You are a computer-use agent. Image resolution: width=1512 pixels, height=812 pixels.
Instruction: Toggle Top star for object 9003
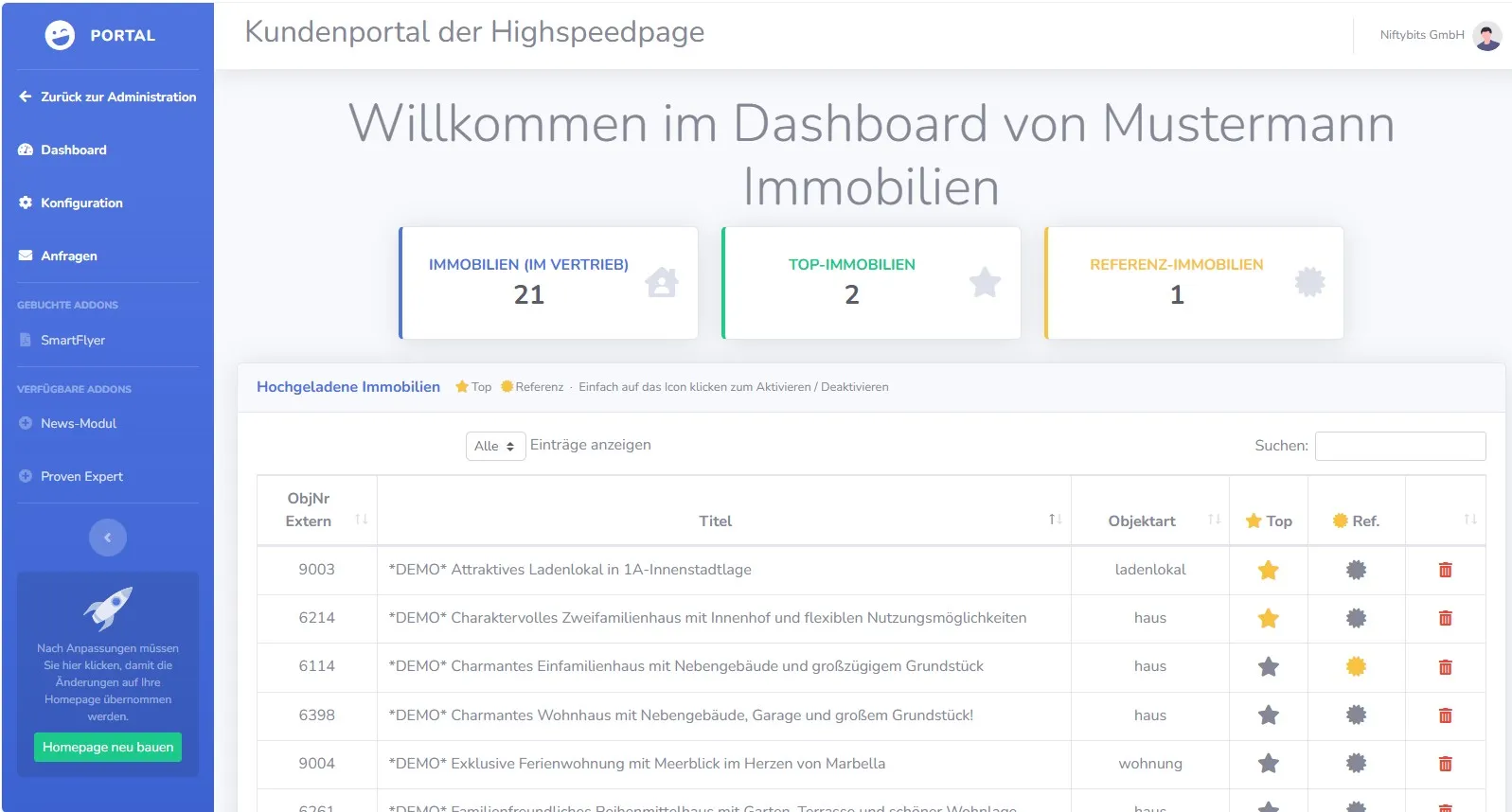tap(1269, 570)
